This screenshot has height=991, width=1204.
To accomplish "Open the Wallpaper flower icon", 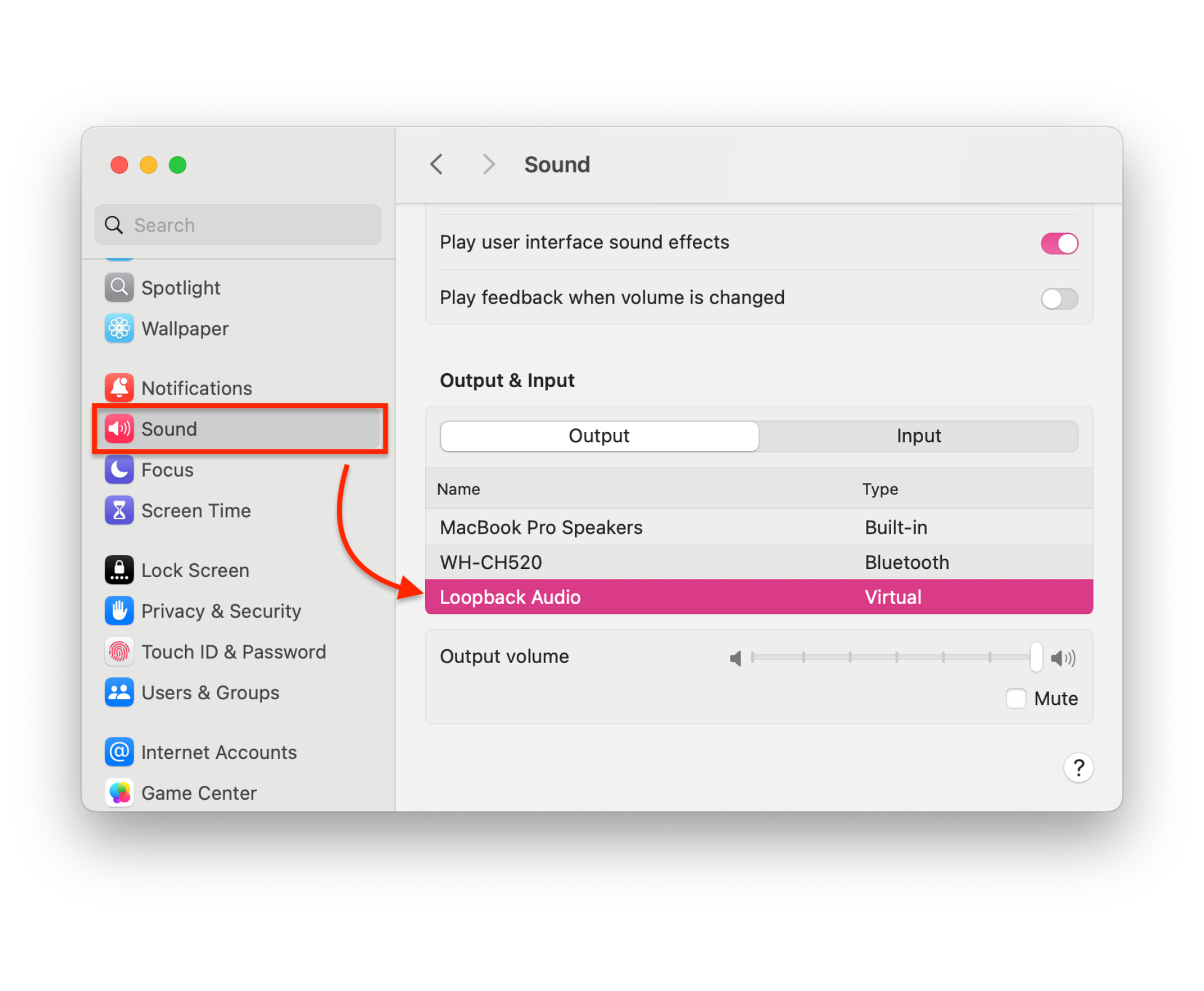I will tap(119, 329).
